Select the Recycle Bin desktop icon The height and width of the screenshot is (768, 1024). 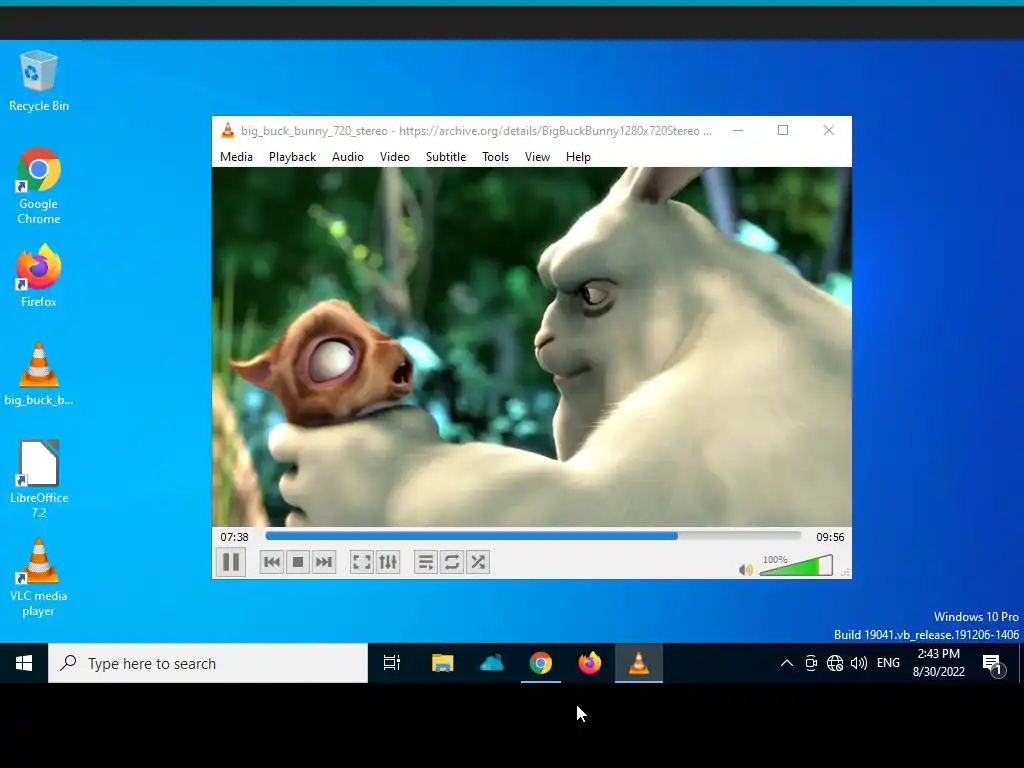pos(39,81)
